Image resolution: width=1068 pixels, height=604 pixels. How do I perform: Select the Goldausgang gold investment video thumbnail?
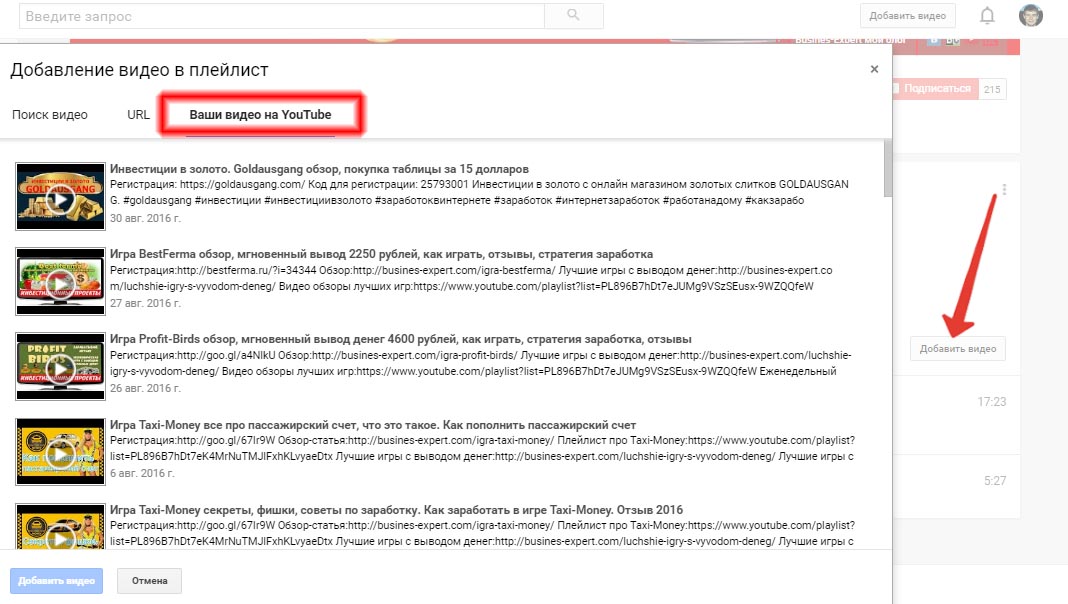61,196
